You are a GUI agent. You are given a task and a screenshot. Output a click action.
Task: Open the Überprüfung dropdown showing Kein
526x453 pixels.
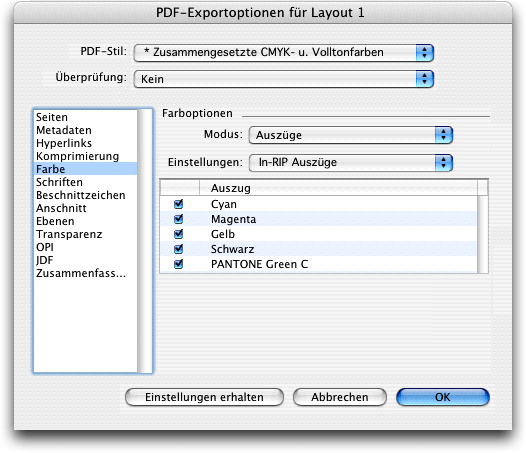tap(284, 79)
